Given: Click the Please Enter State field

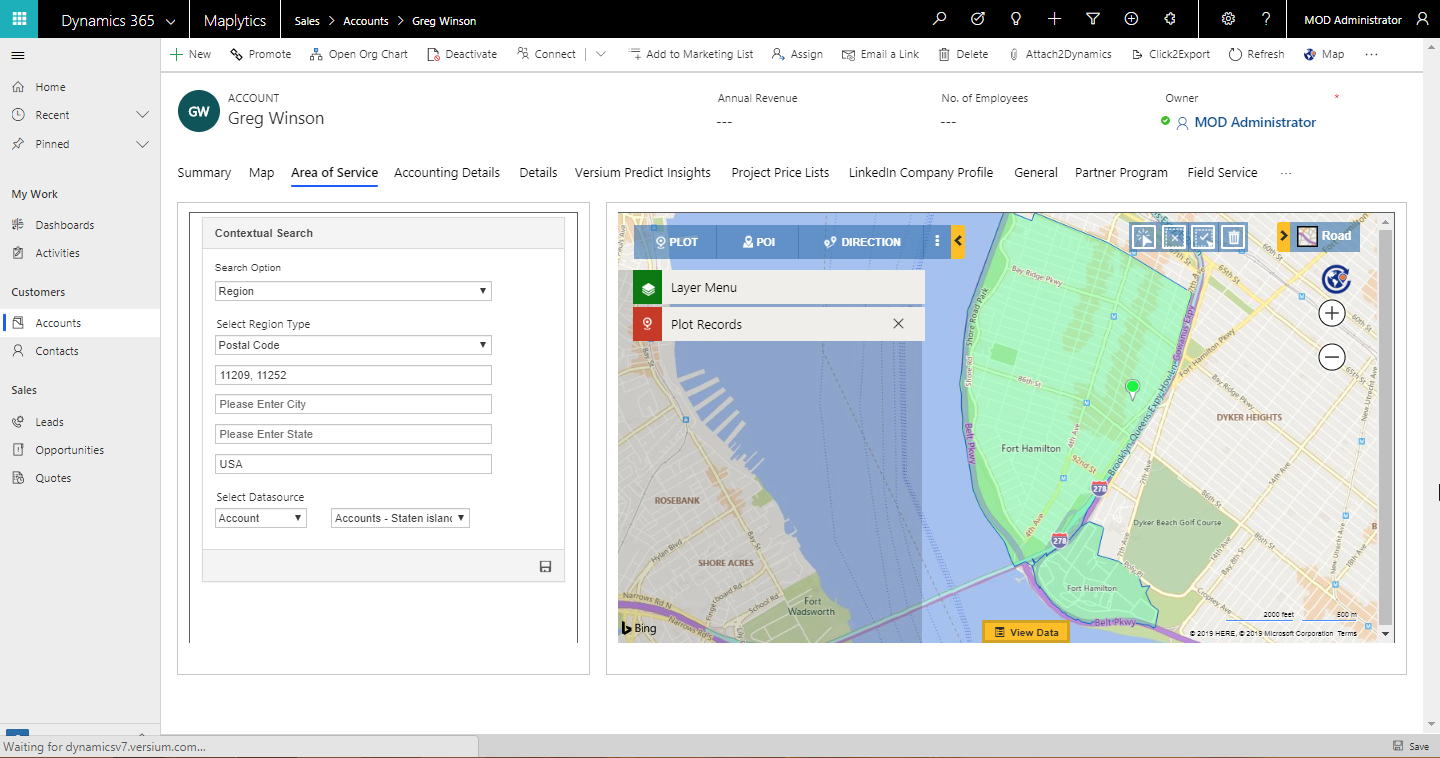Looking at the screenshot, I should click(x=354, y=434).
